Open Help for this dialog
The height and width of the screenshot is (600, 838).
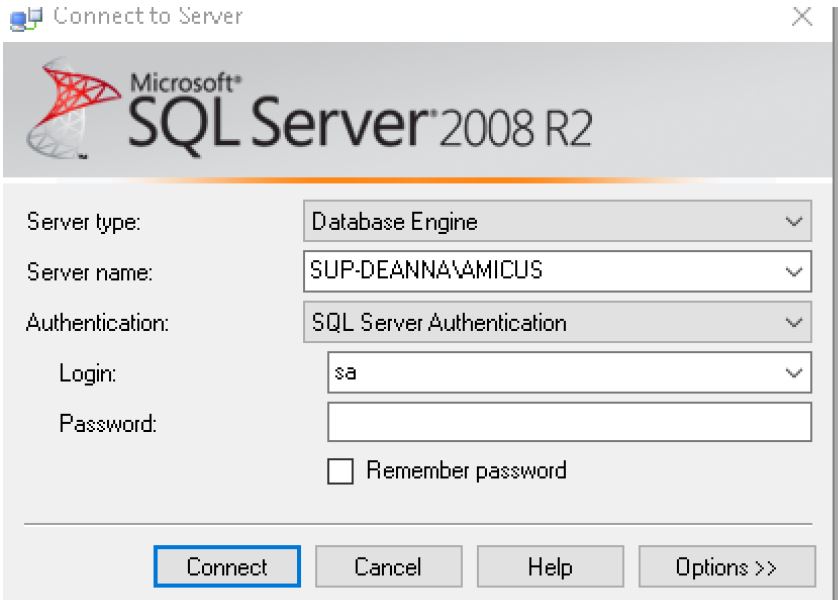pos(550,566)
